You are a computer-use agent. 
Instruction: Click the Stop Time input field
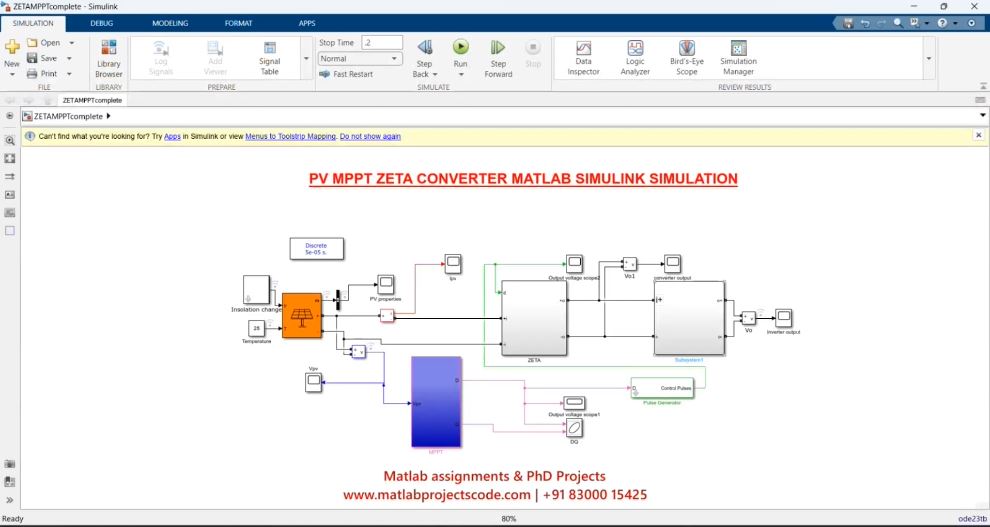pos(381,43)
